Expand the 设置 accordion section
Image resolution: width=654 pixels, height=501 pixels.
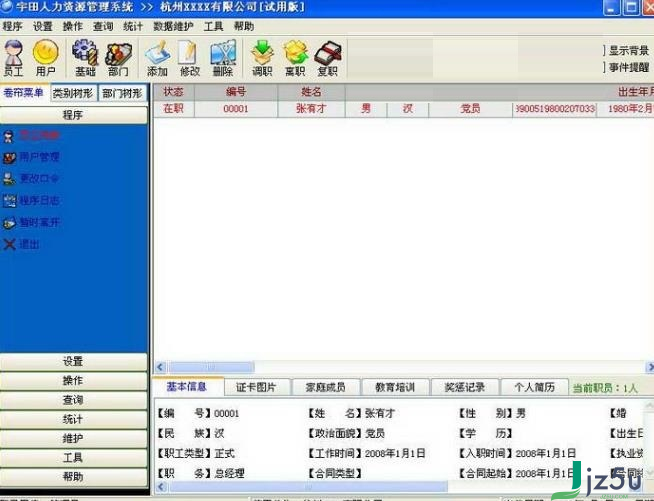point(73,362)
